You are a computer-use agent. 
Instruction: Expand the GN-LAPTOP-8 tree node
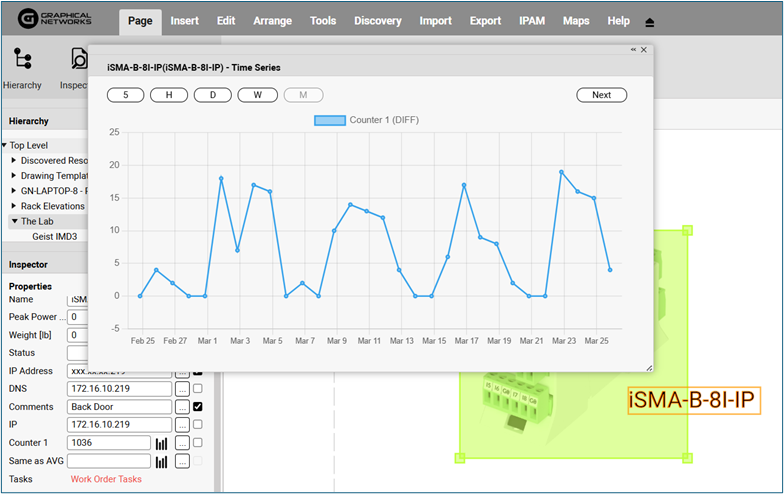(14, 190)
